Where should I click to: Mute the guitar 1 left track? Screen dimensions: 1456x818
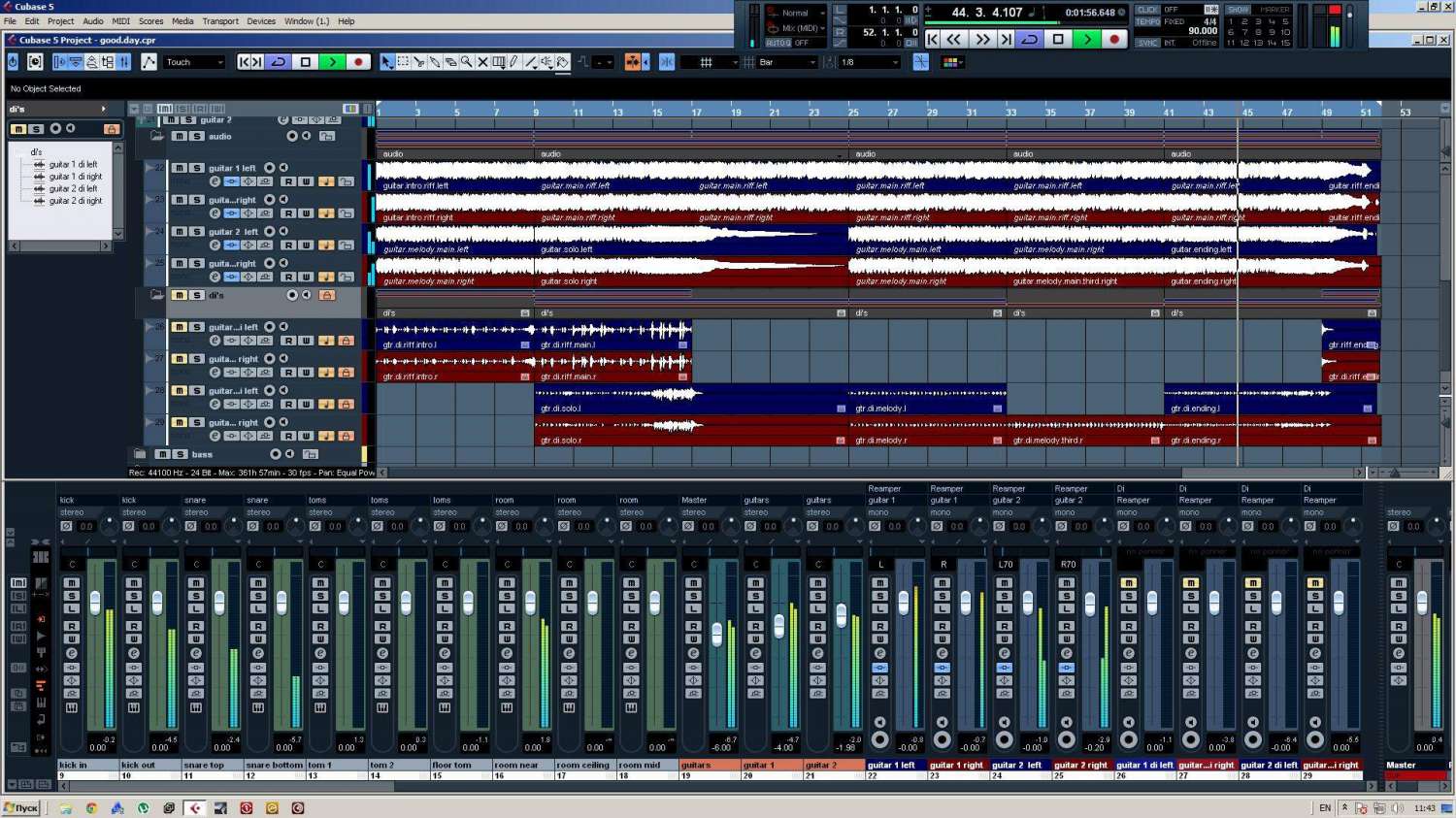tap(180, 168)
